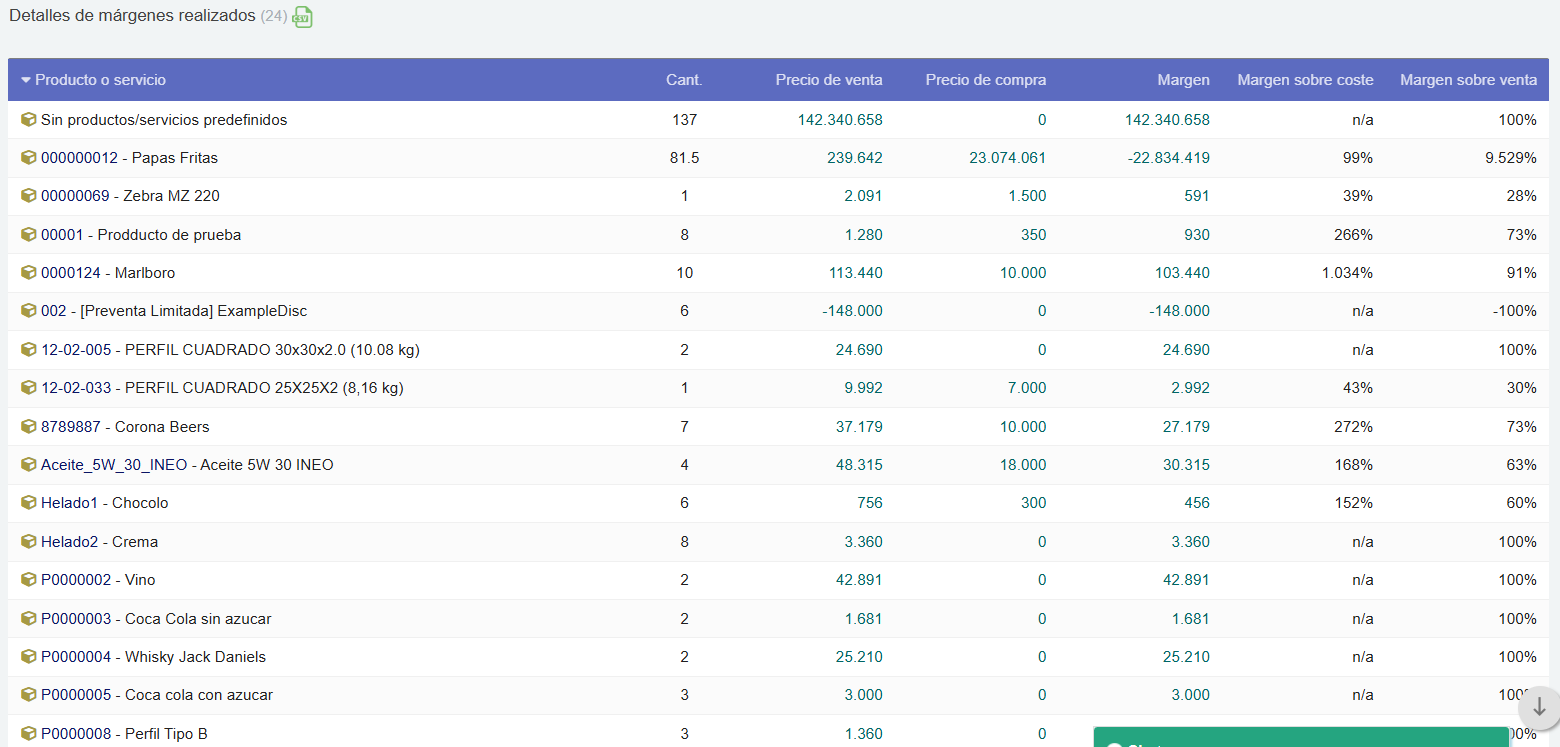Sort table by Precio de venta header

[x=828, y=80]
